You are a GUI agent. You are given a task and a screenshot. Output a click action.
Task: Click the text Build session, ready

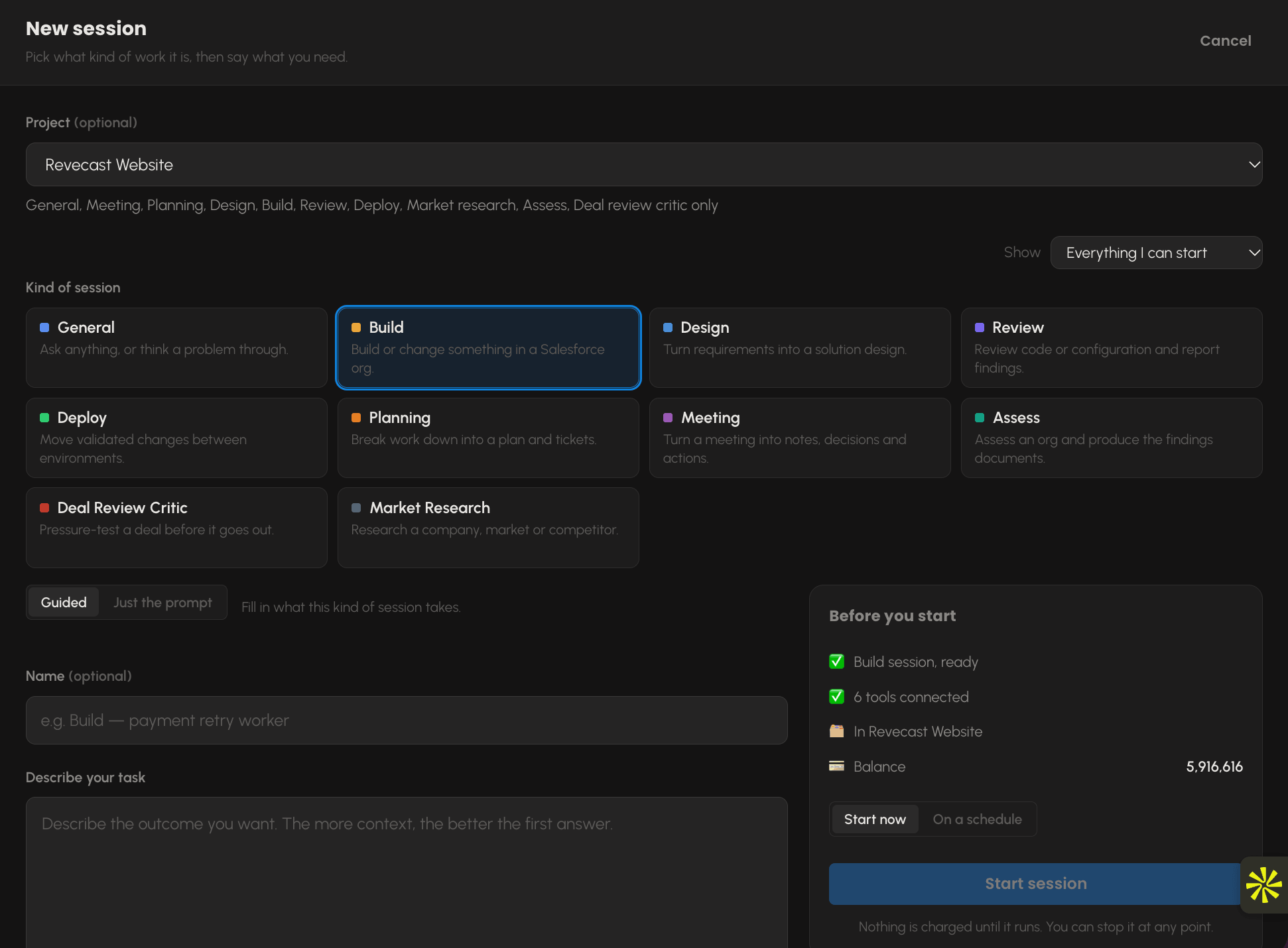point(916,662)
